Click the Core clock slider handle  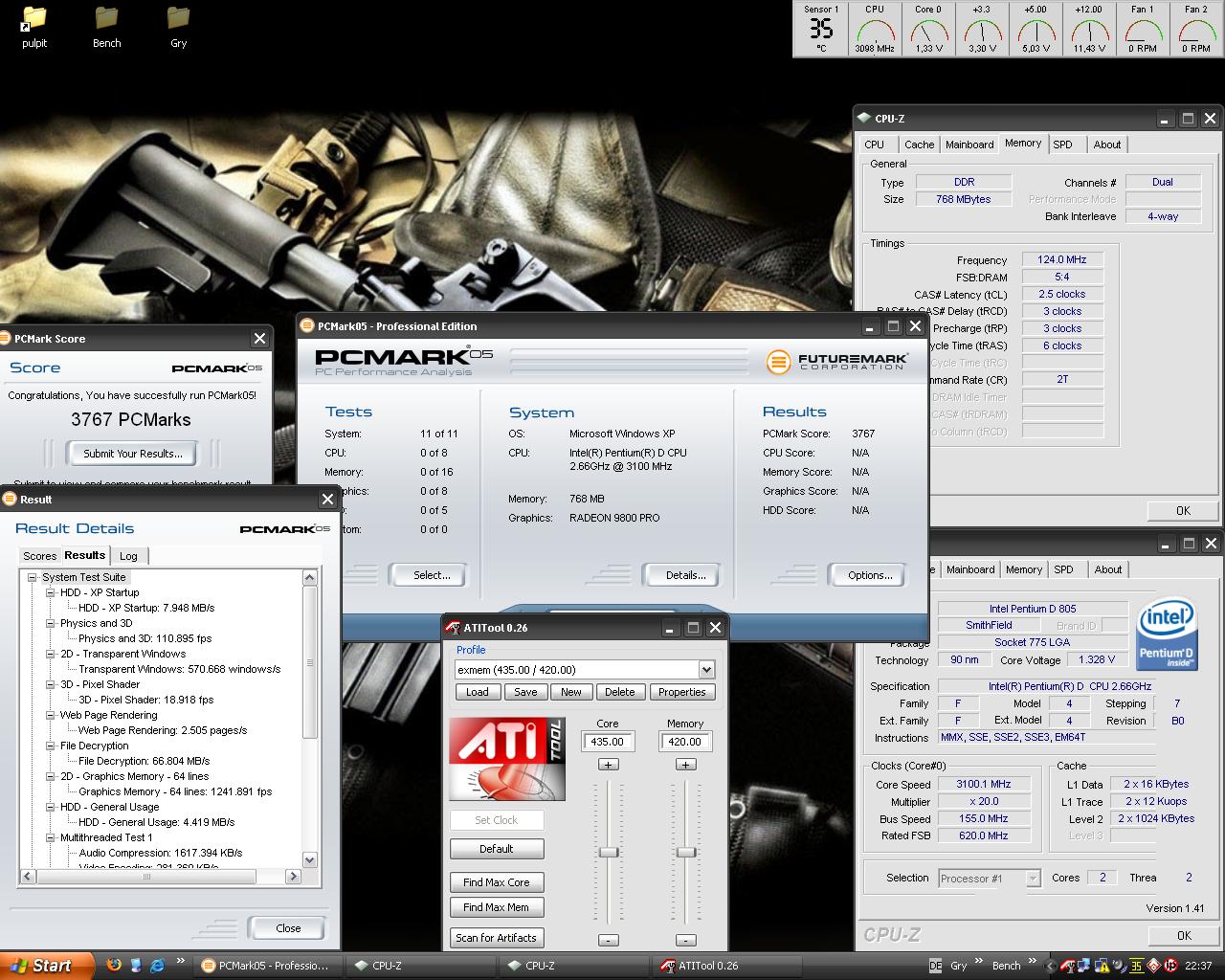pyautogui.click(x=608, y=852)
